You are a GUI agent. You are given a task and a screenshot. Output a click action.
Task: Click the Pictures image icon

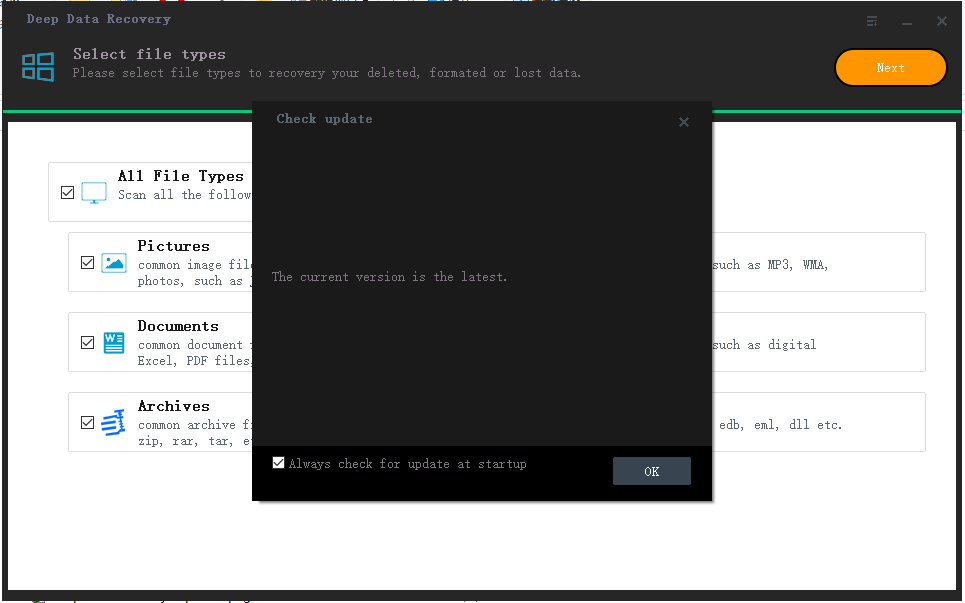[114, 263]
